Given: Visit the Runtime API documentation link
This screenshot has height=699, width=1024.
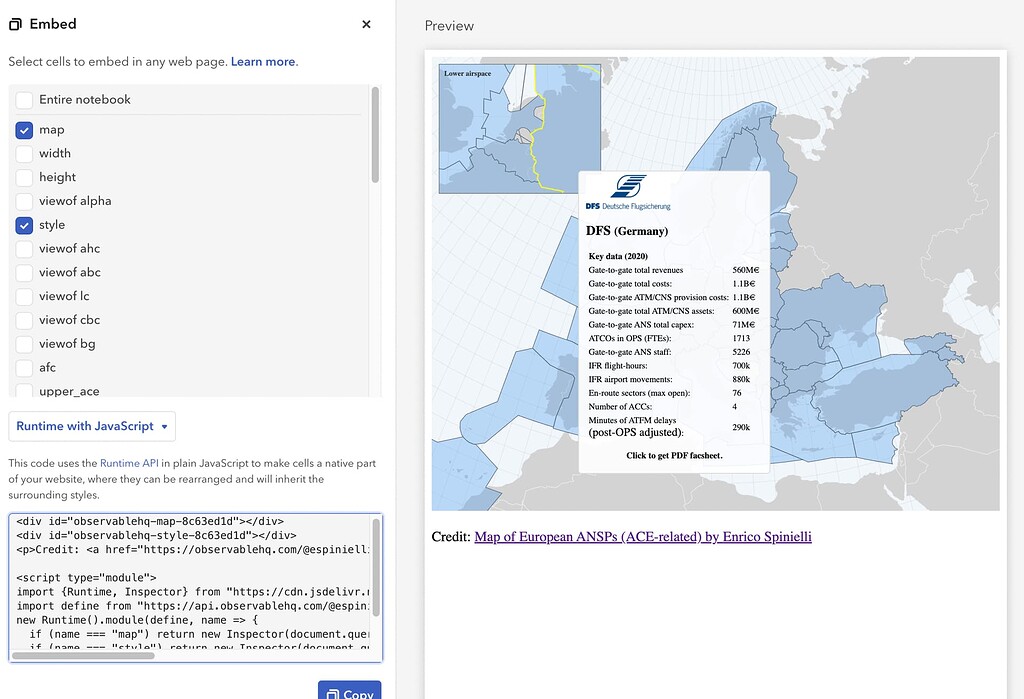Looking at the screenshot, I should coord(131,463).
